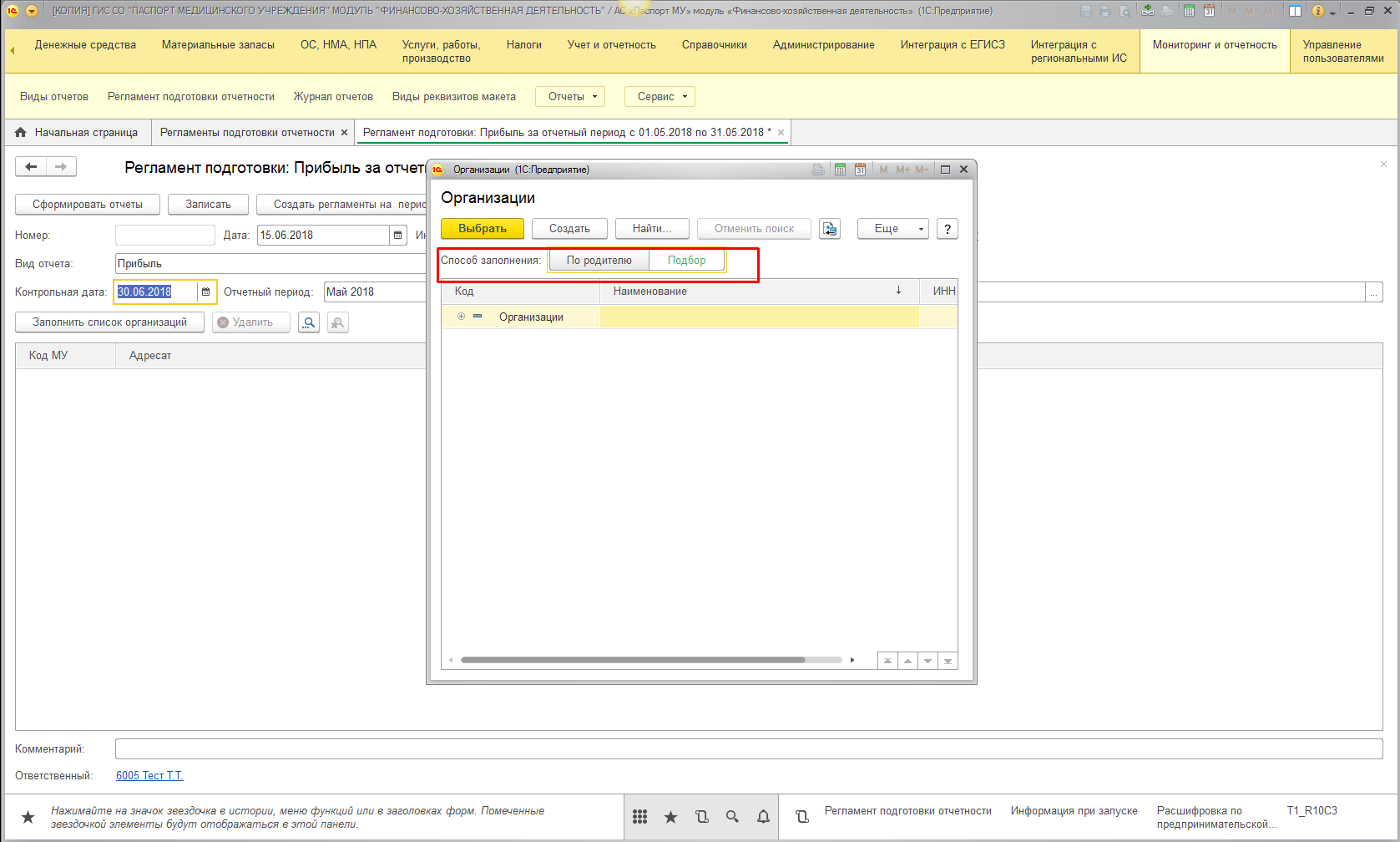Image resolution: width=1400 pixels, height=842 pixels.
Task: Click the help question mark button in the dialog
Action: point(947,229)
